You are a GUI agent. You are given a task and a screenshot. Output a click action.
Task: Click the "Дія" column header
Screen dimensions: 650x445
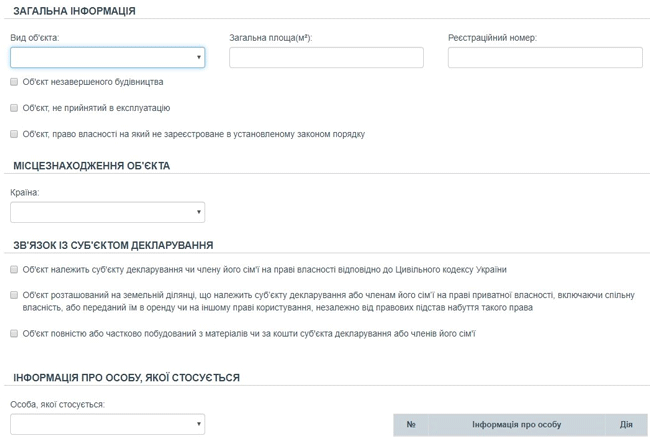[x=626, y=425]
